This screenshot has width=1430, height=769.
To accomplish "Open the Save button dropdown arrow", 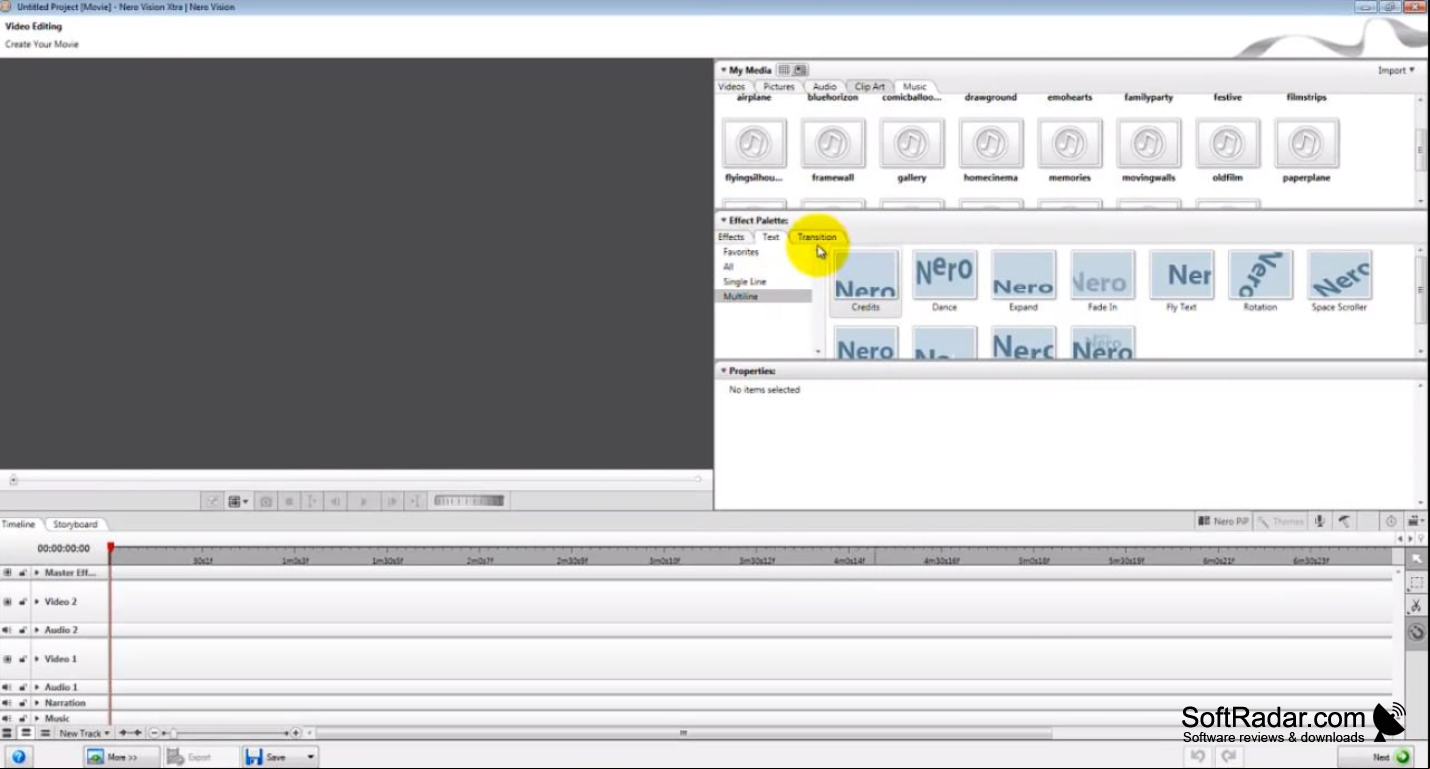I will (x=311, y=757).
